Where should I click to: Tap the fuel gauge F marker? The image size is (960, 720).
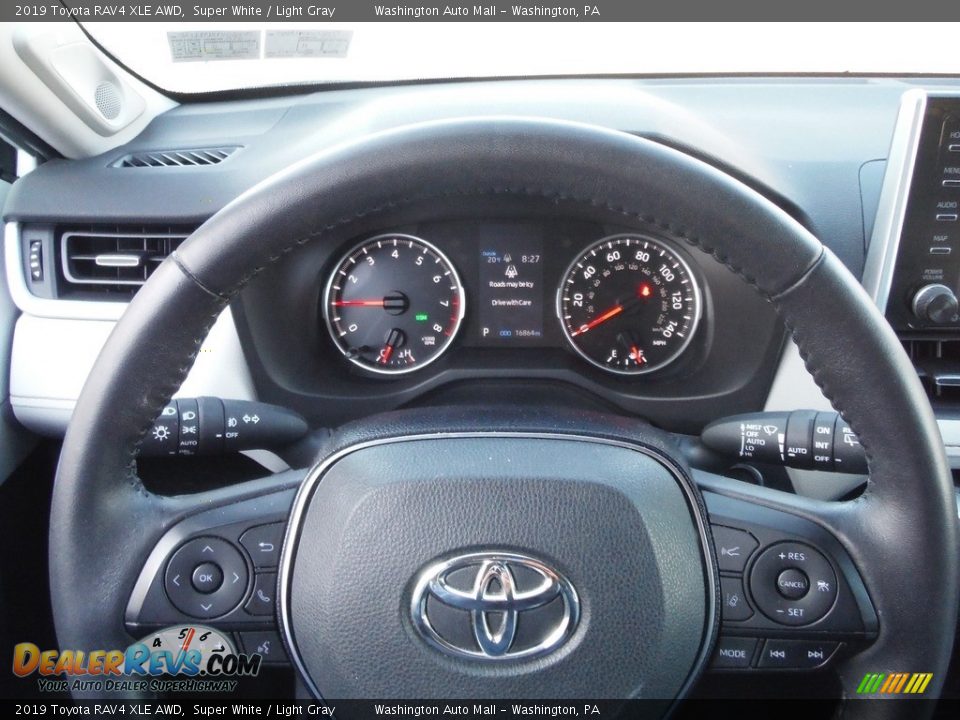coord(640,353)
